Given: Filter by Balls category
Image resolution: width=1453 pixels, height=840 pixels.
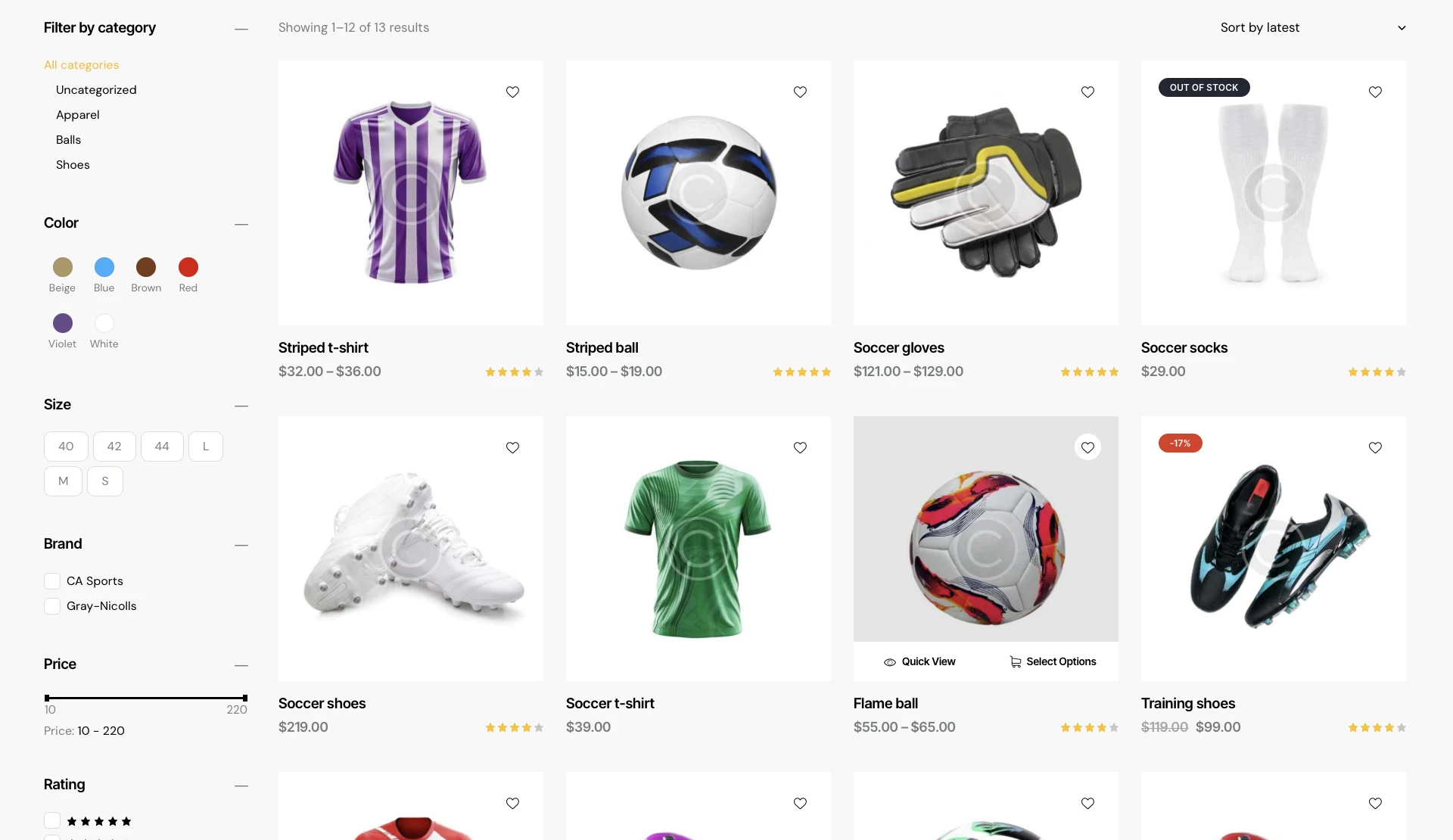Looking at the screenshot, I should pos(68,140).
